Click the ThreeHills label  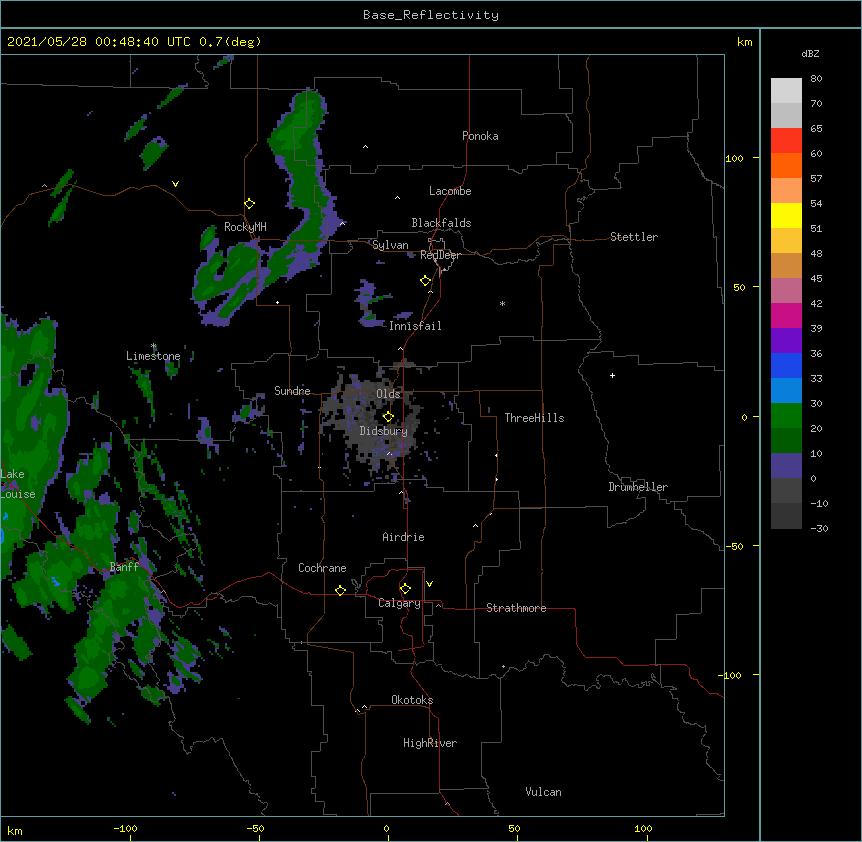[x=534, y=418]
